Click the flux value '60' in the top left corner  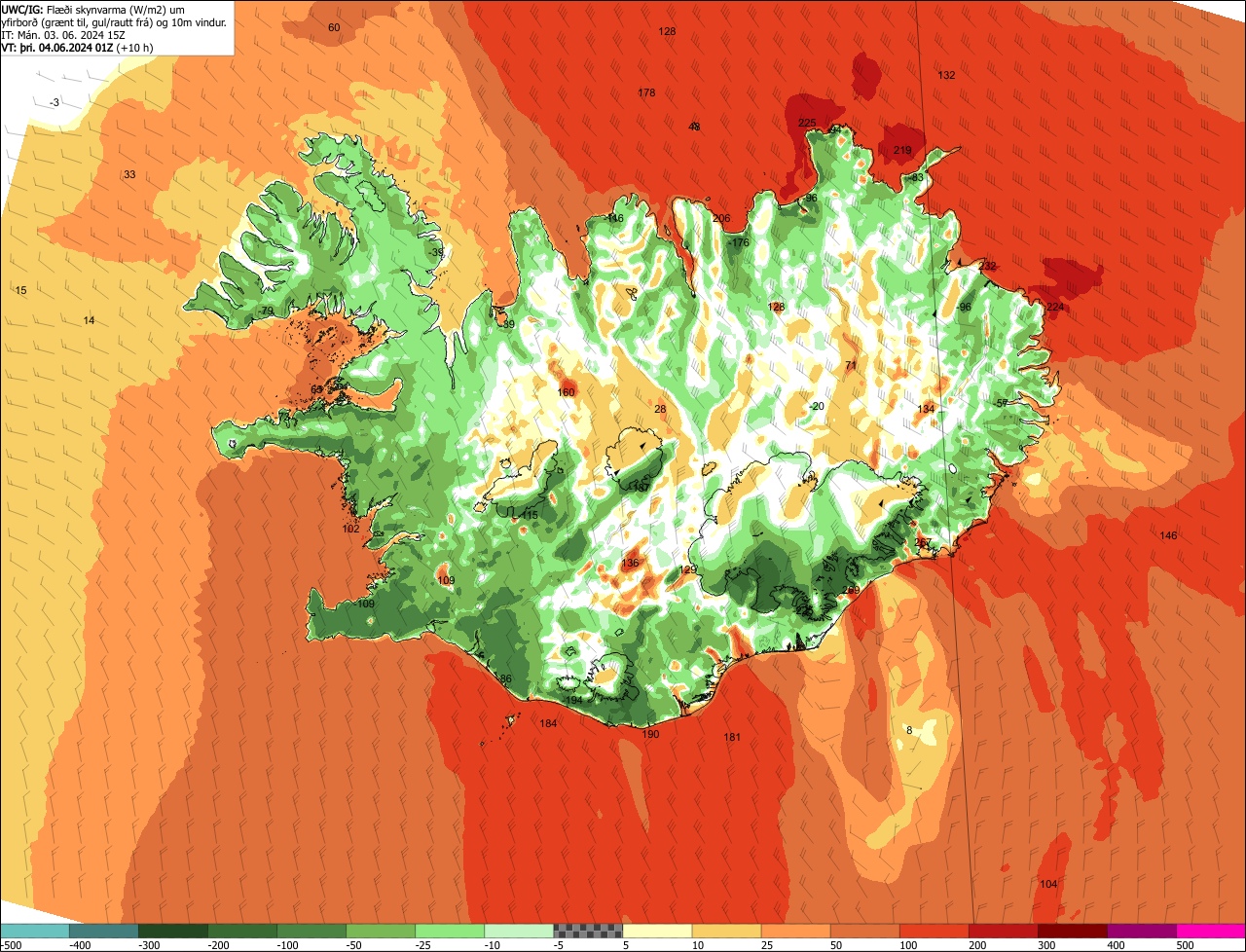[334, 27]
